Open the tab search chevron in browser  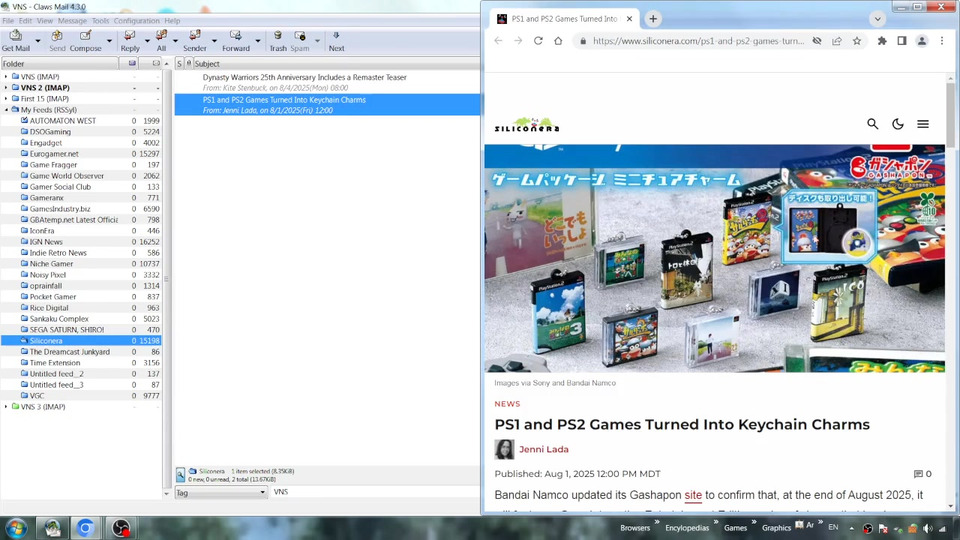(877, 19)
